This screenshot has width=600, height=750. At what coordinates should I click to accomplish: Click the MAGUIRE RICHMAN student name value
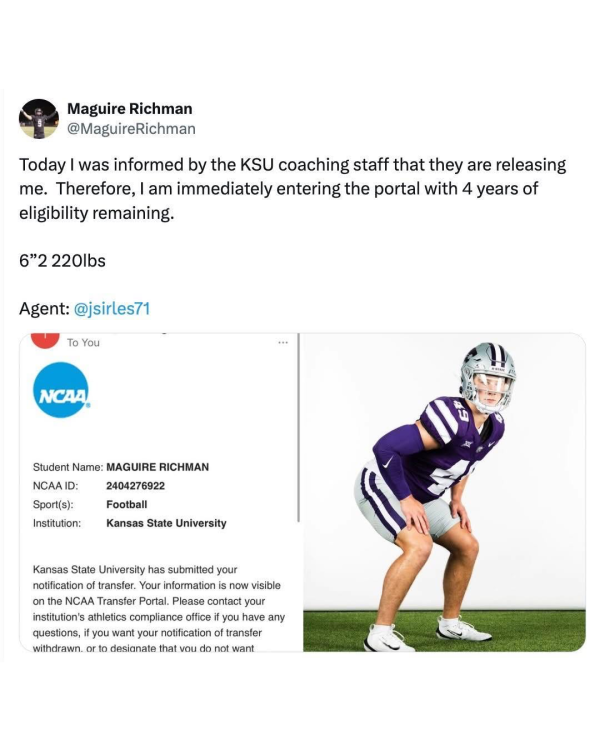tap(157, 467)
